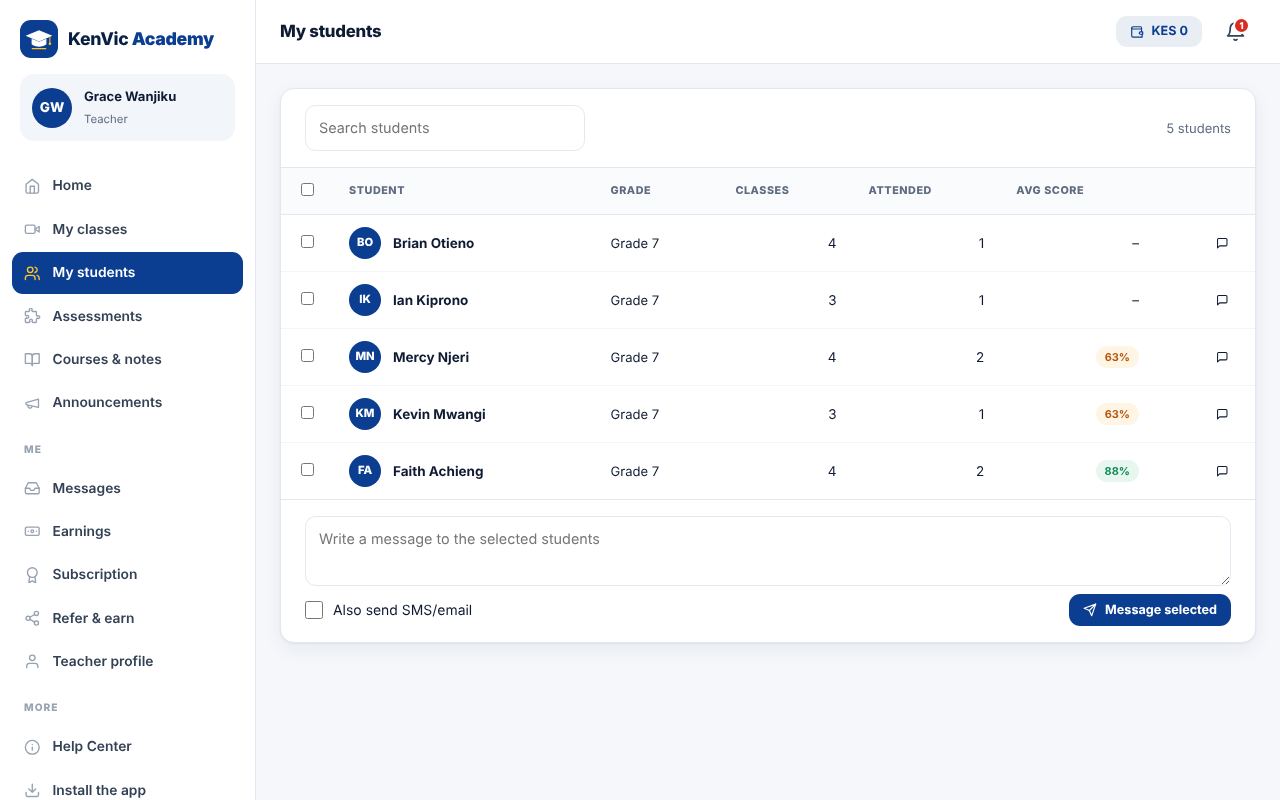The image size is (1280, 800).
Task: Open Messages in the sidebar
Action: pyautogui.click(x=127, y=488)
